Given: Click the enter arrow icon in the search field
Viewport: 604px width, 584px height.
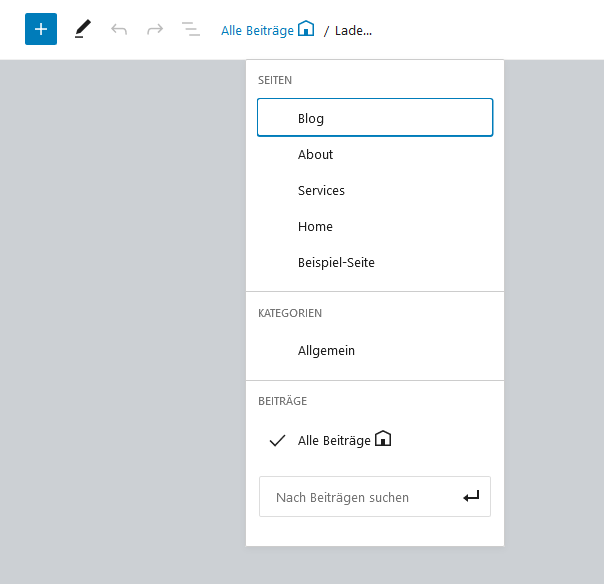Looking at the screenshot, I should 471,497.
